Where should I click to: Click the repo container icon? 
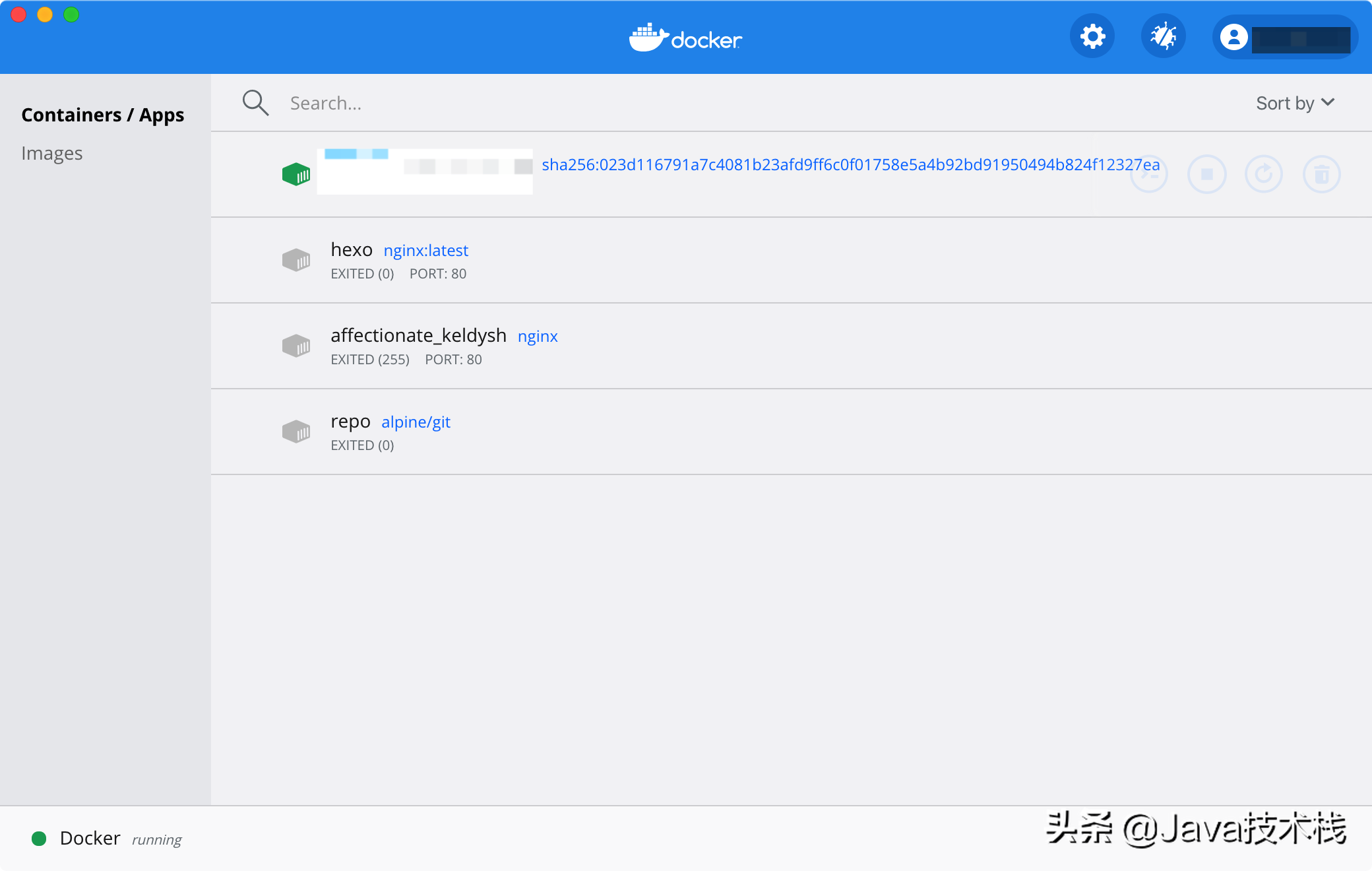296,432
